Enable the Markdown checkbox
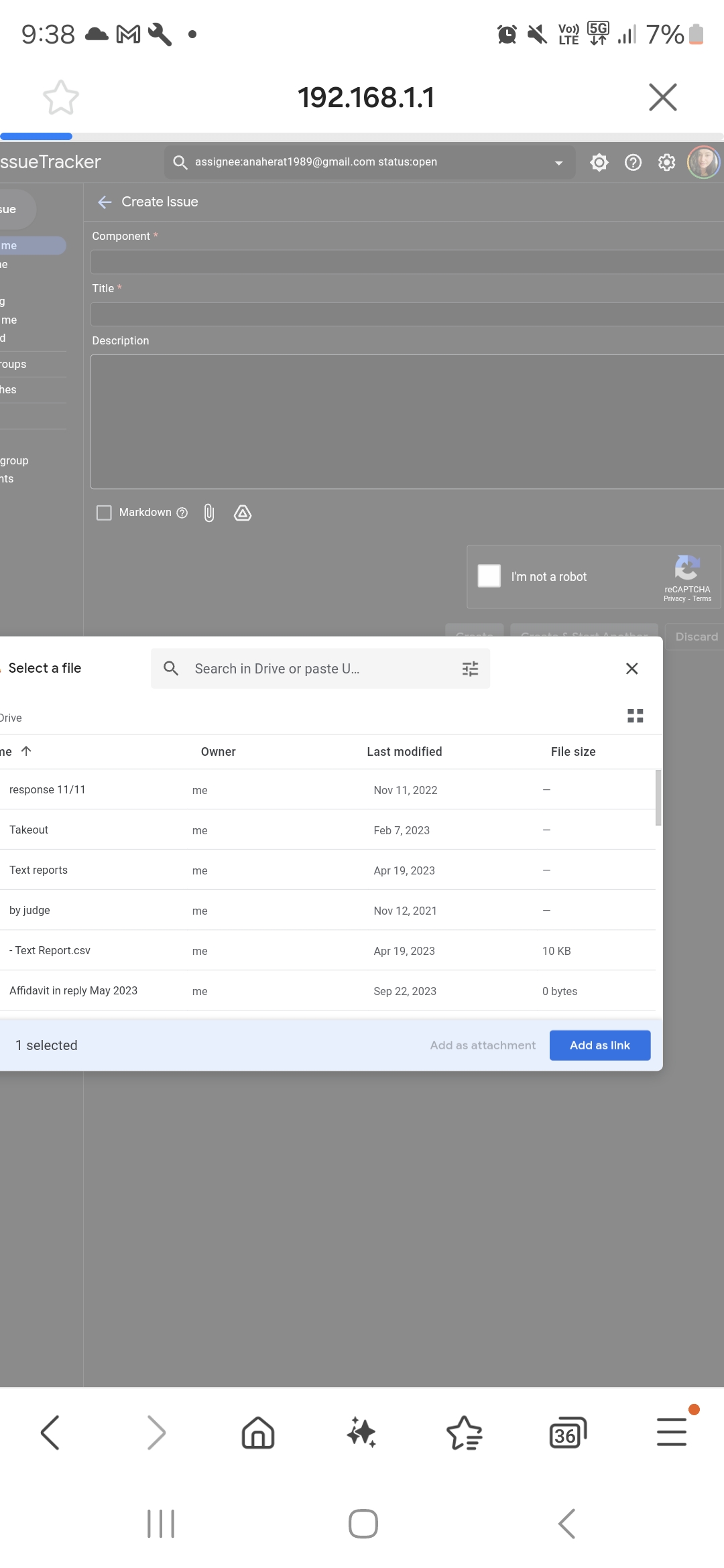Viewport: 724px width, 1568px height. (x=104, y=513)
